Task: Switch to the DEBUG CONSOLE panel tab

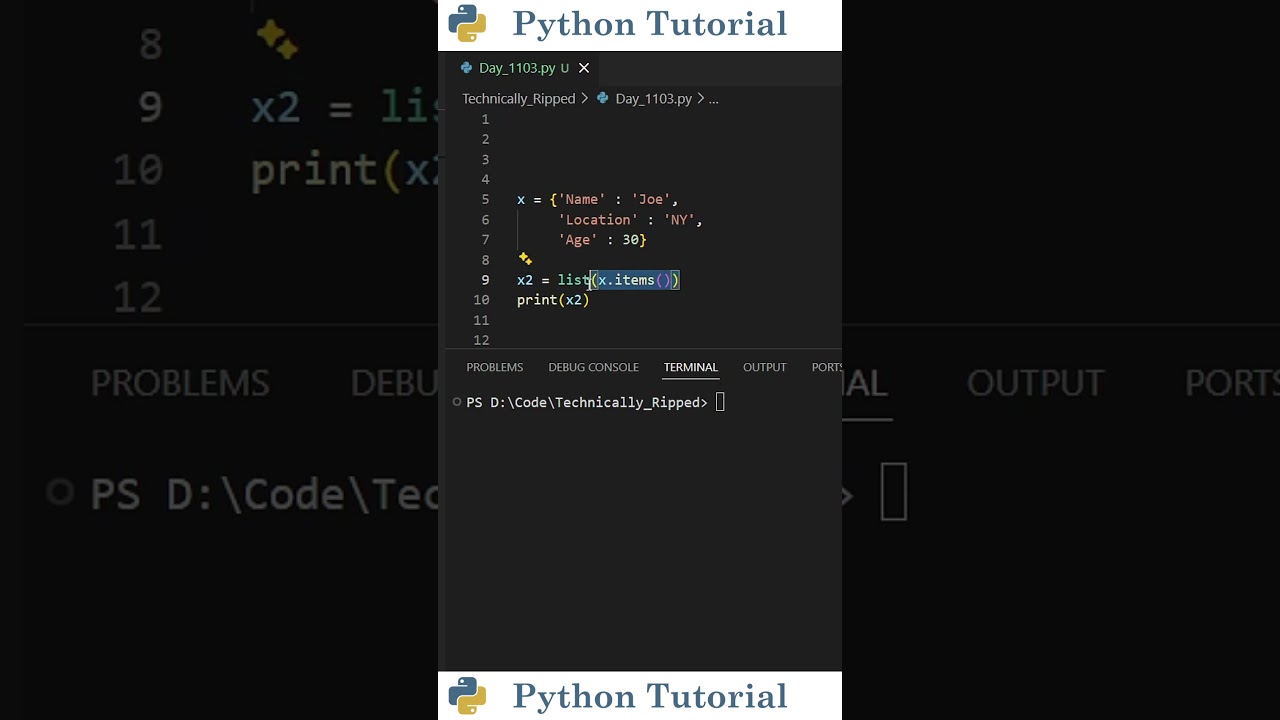Action: pos(593,367)
